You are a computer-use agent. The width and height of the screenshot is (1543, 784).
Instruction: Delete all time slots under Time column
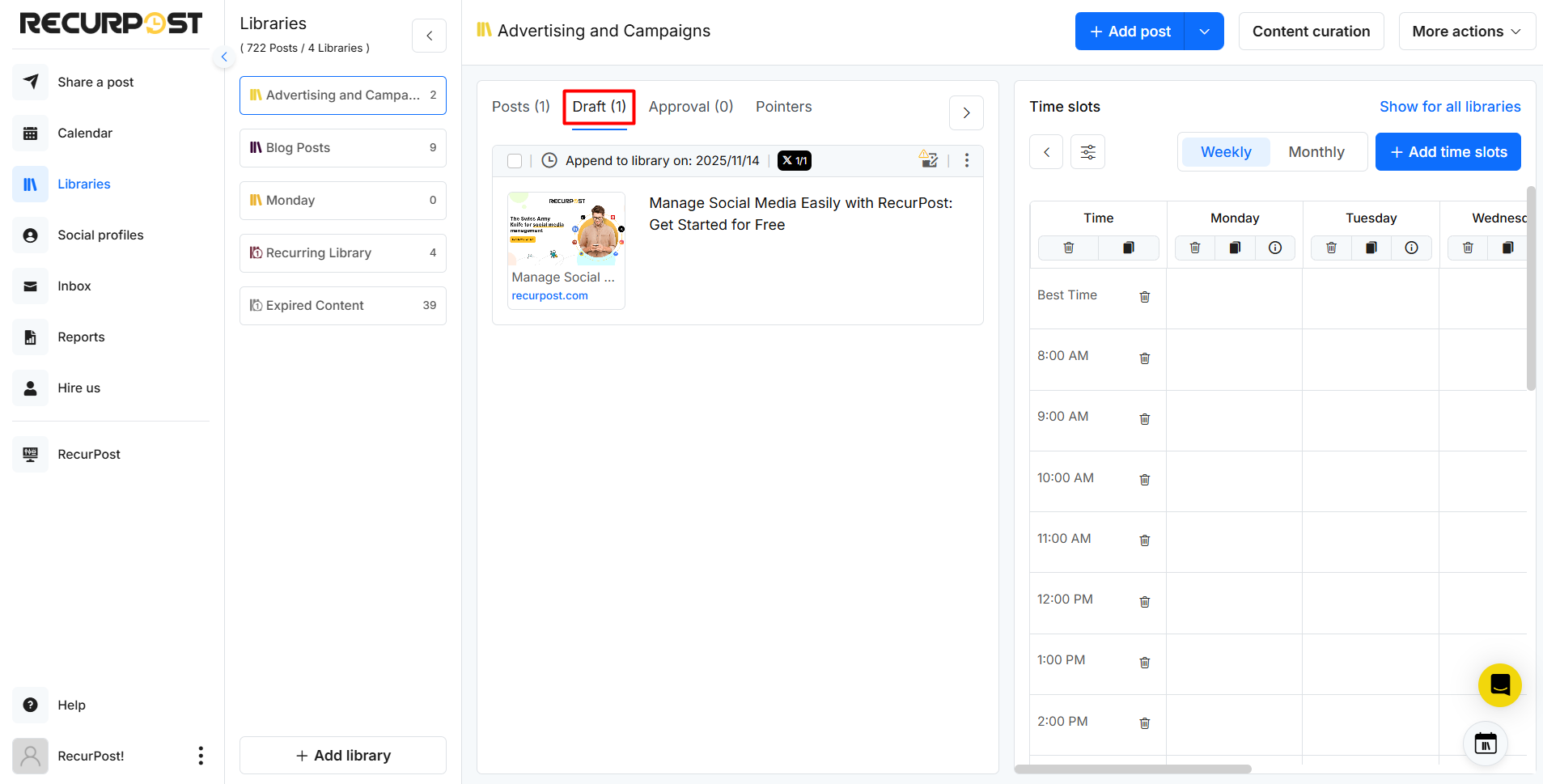[x=1068, y=248]
